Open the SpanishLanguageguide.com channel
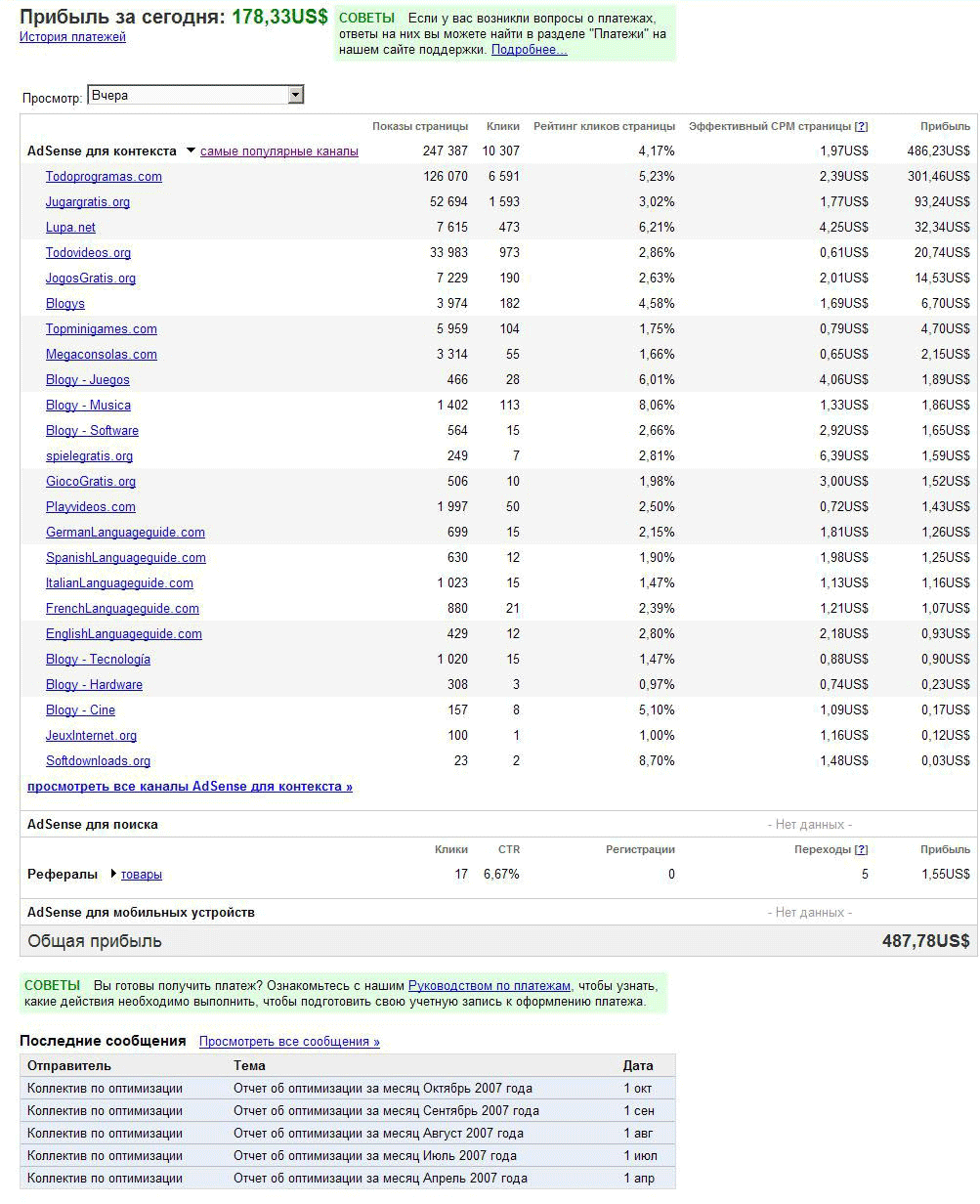Image resolution: width=980 pixels, height=1204 pixels. (x=126, y=558)
